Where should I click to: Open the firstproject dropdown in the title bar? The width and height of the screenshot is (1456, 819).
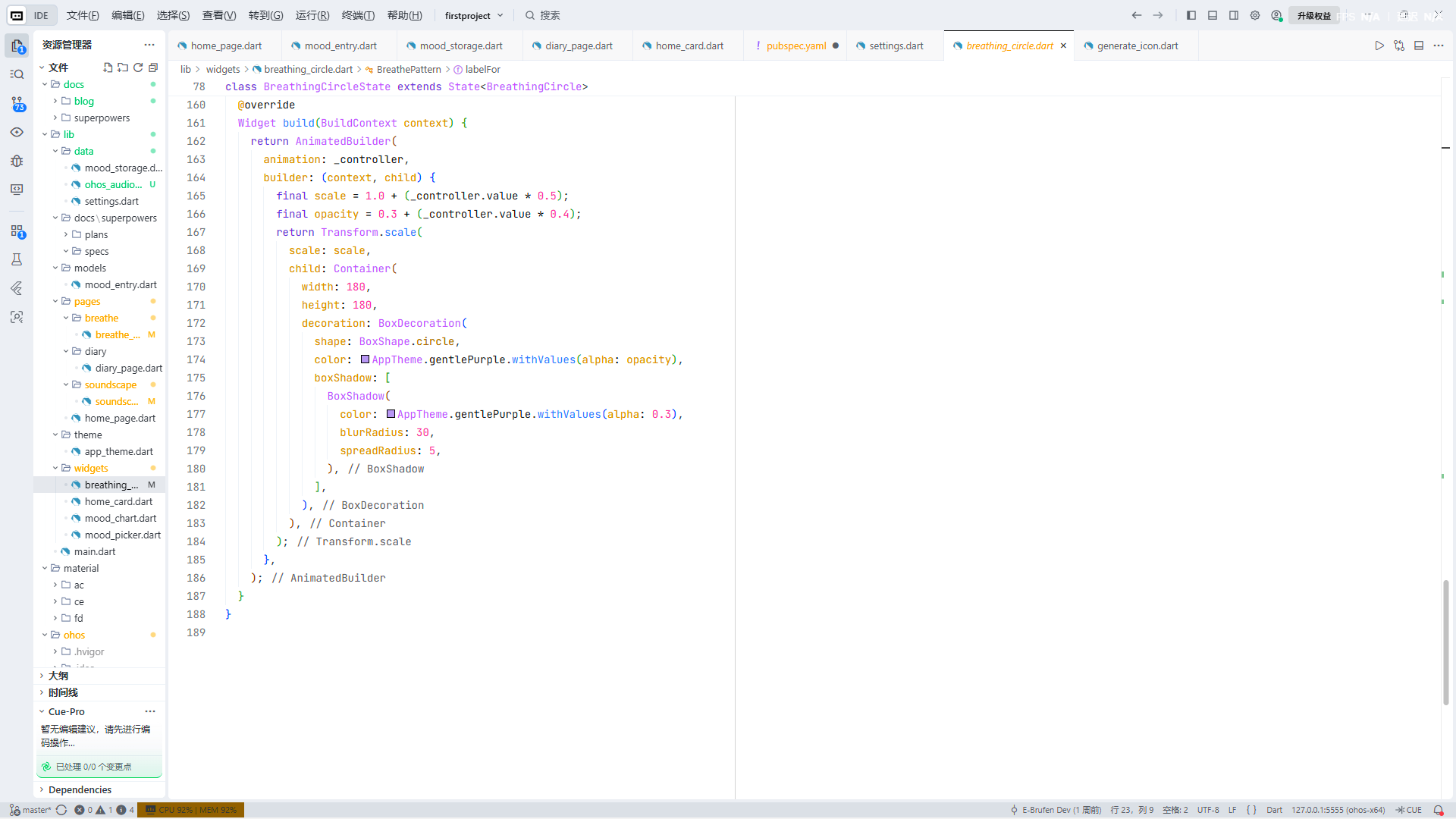click(474, 15)
